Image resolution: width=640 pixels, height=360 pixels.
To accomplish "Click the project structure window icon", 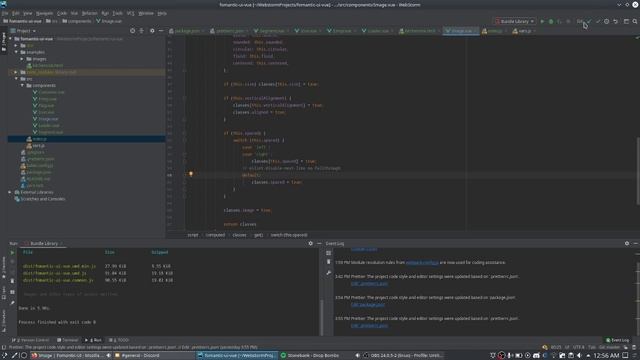I will tap(626, 21).
